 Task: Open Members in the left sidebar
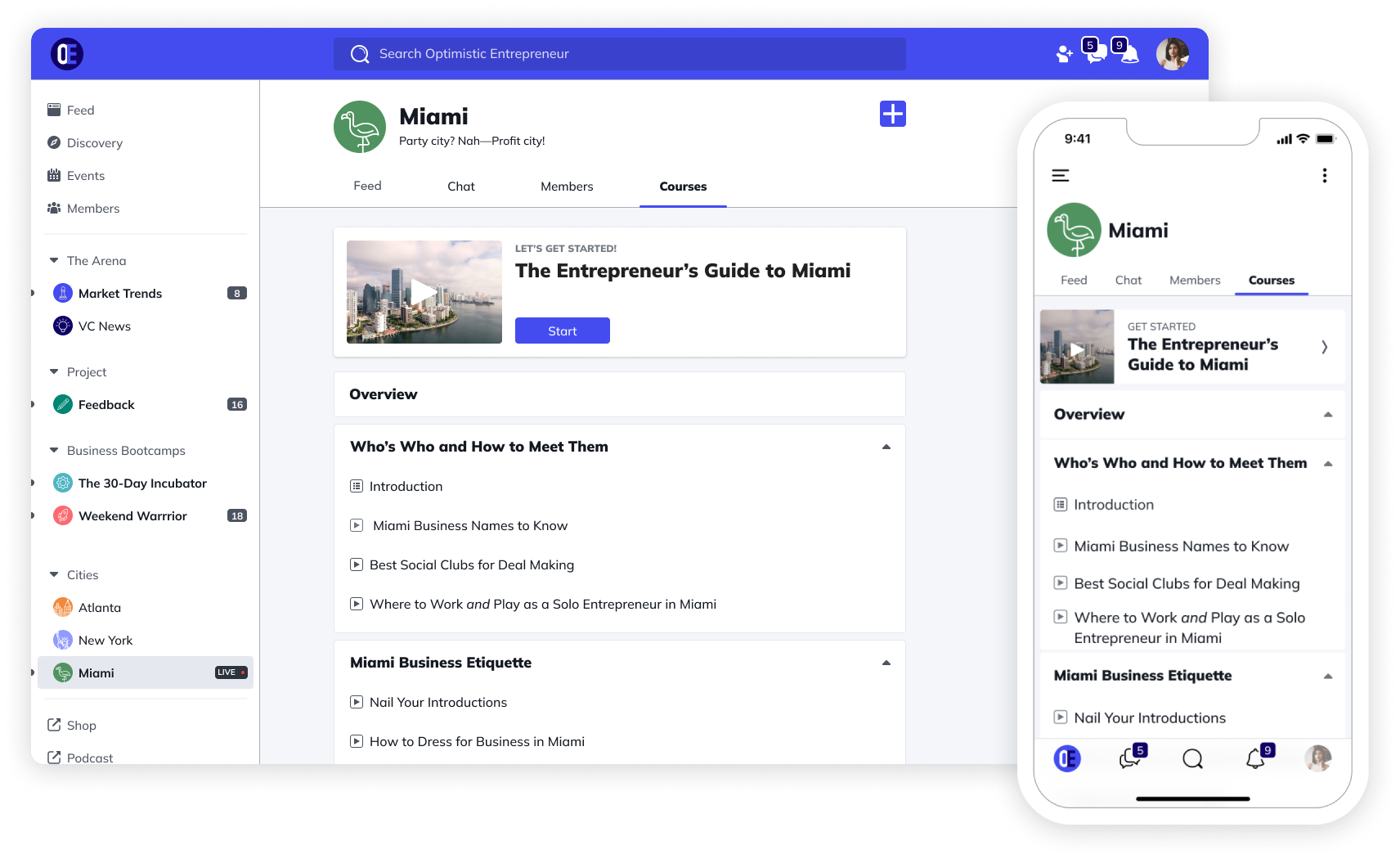(x=83, y=208)
